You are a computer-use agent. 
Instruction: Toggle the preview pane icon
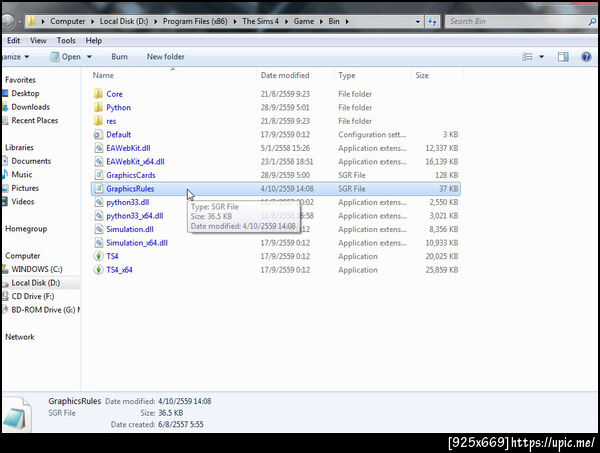(x=563, y=57)
